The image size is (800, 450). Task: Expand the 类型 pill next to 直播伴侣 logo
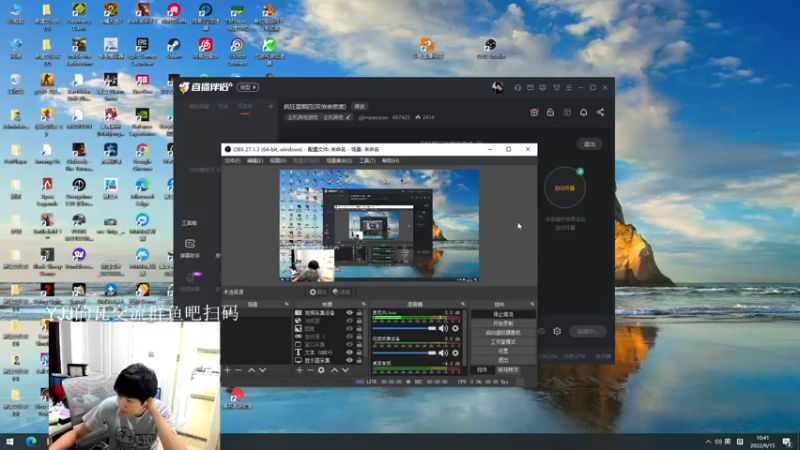pos(248,87)
